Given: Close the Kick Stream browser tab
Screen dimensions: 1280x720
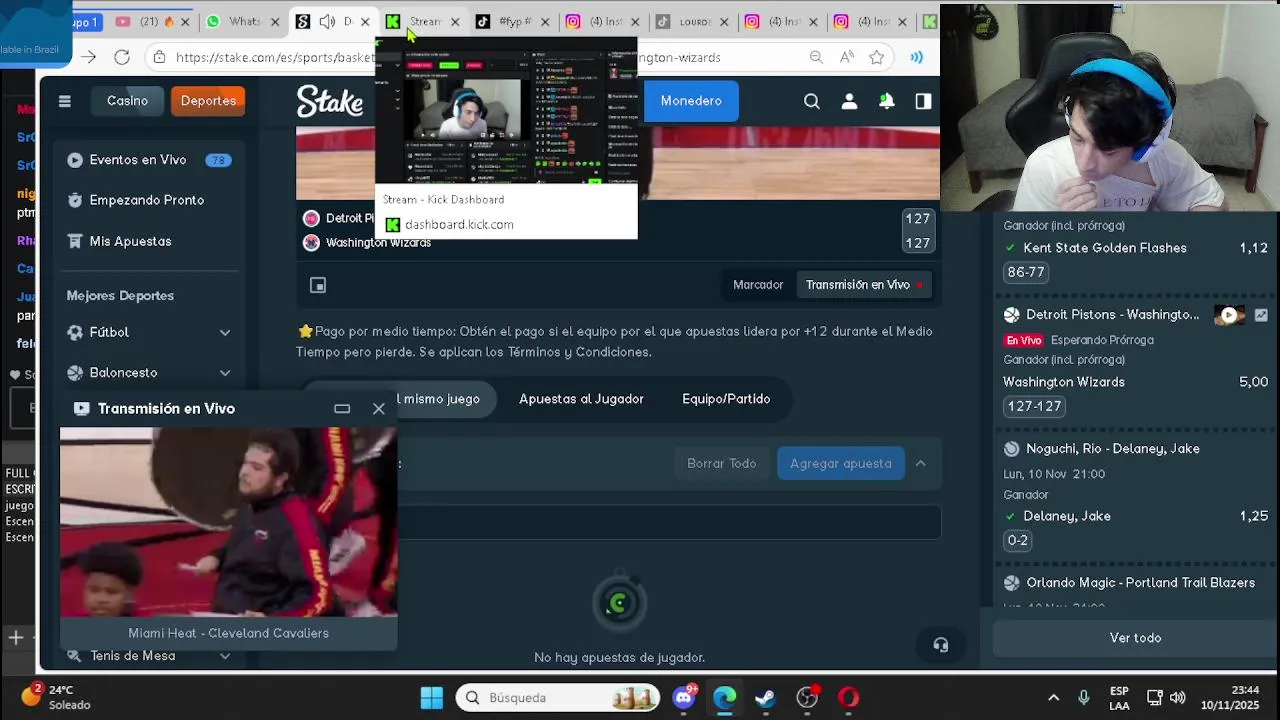Looking at the screenshot, I should [455, 21].
